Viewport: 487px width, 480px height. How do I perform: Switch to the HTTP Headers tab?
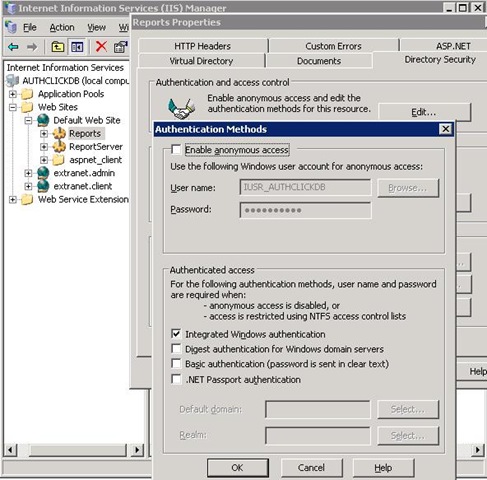203,46
